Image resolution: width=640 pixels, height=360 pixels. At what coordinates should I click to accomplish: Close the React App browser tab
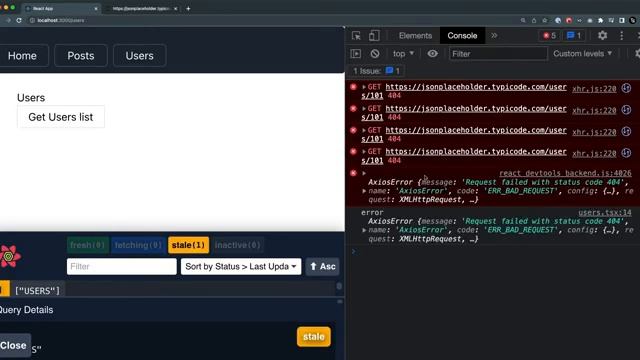(x=96, y=8)
